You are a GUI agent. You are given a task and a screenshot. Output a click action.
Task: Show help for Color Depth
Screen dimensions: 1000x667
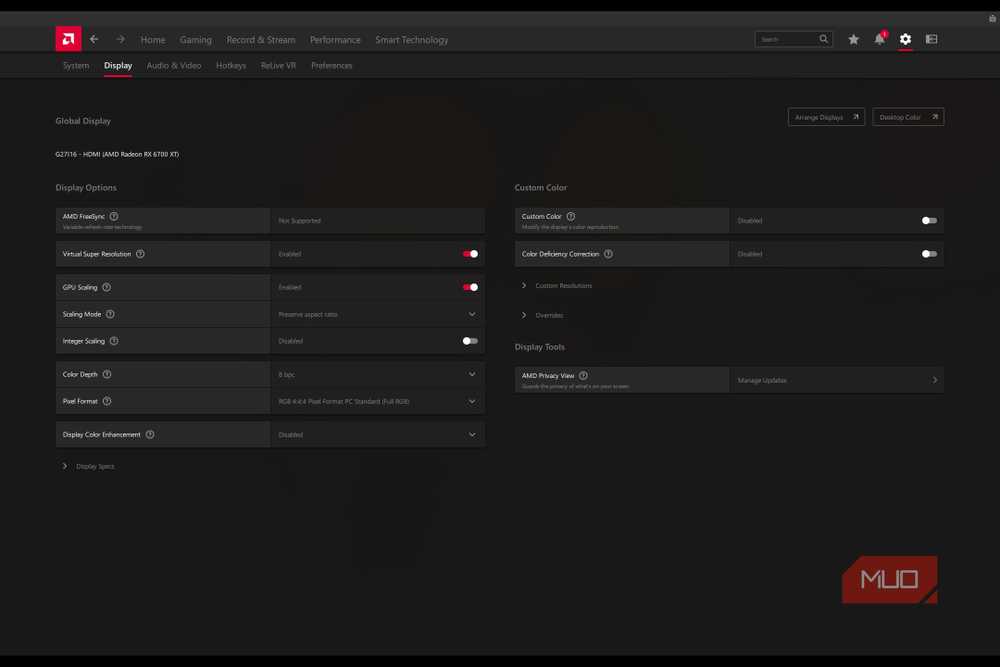click(107, 374)
